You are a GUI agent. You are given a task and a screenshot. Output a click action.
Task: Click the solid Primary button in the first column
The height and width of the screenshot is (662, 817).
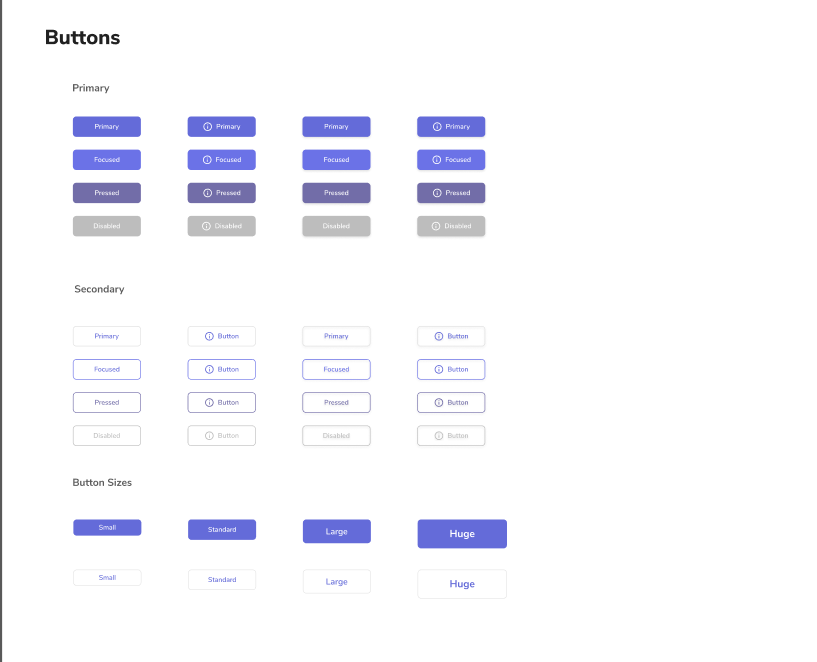click(x=106, y=126)
